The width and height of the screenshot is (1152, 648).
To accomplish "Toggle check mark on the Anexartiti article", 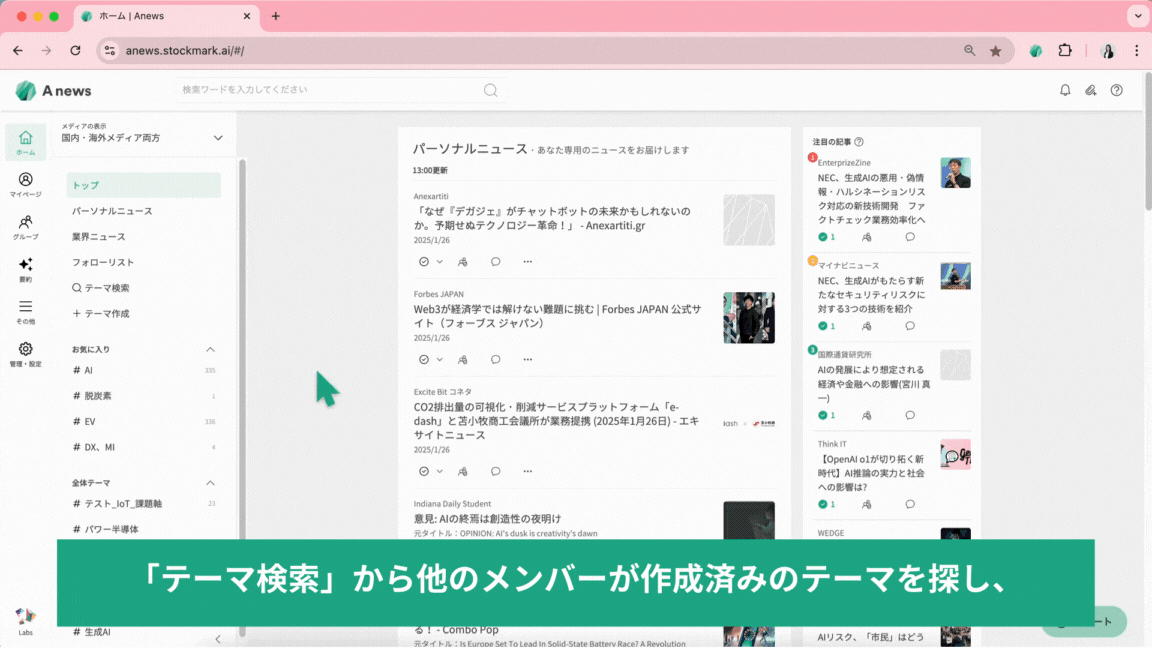I will pyautogui.click(x=424, y=262).
